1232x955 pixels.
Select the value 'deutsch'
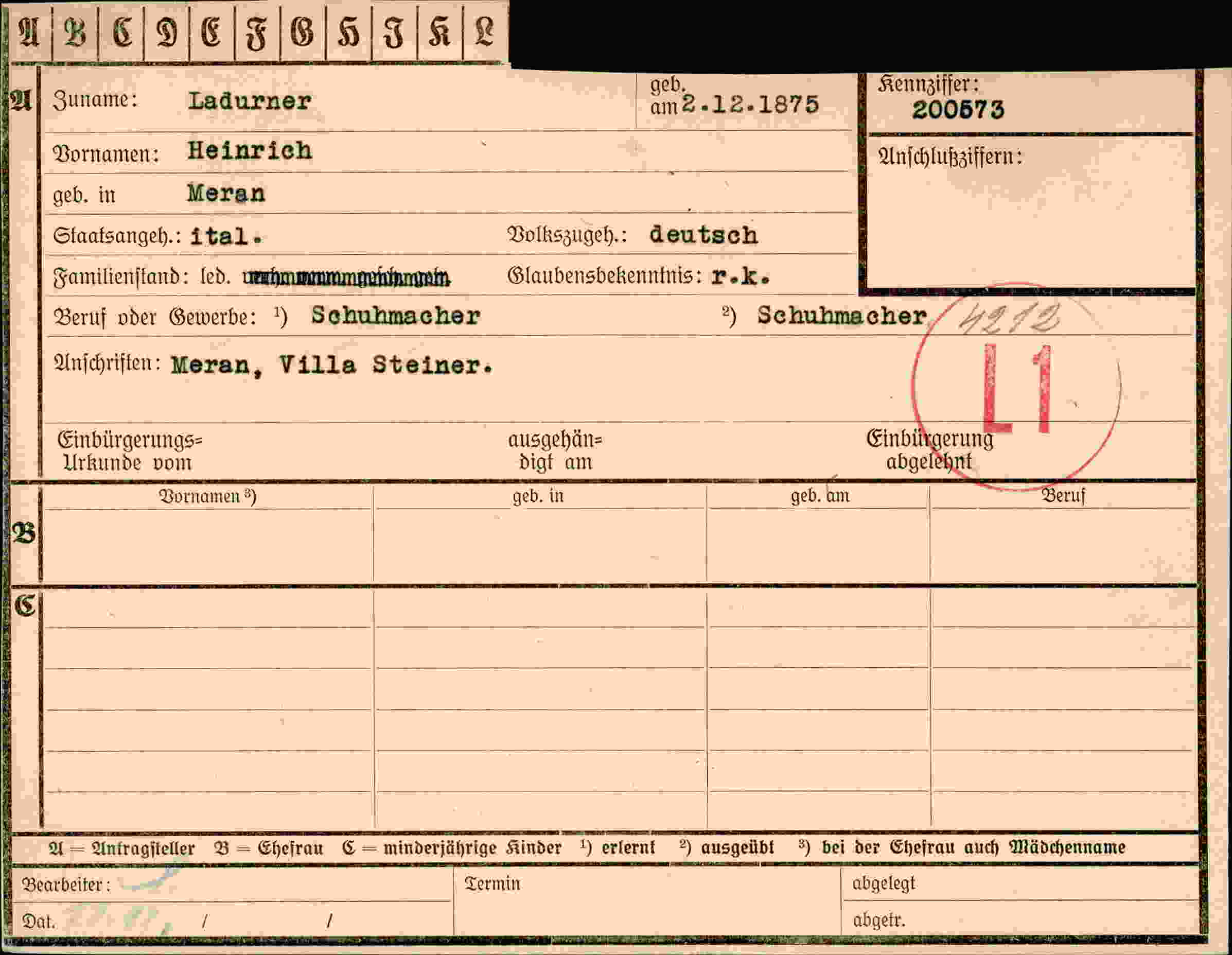[703, 235]
